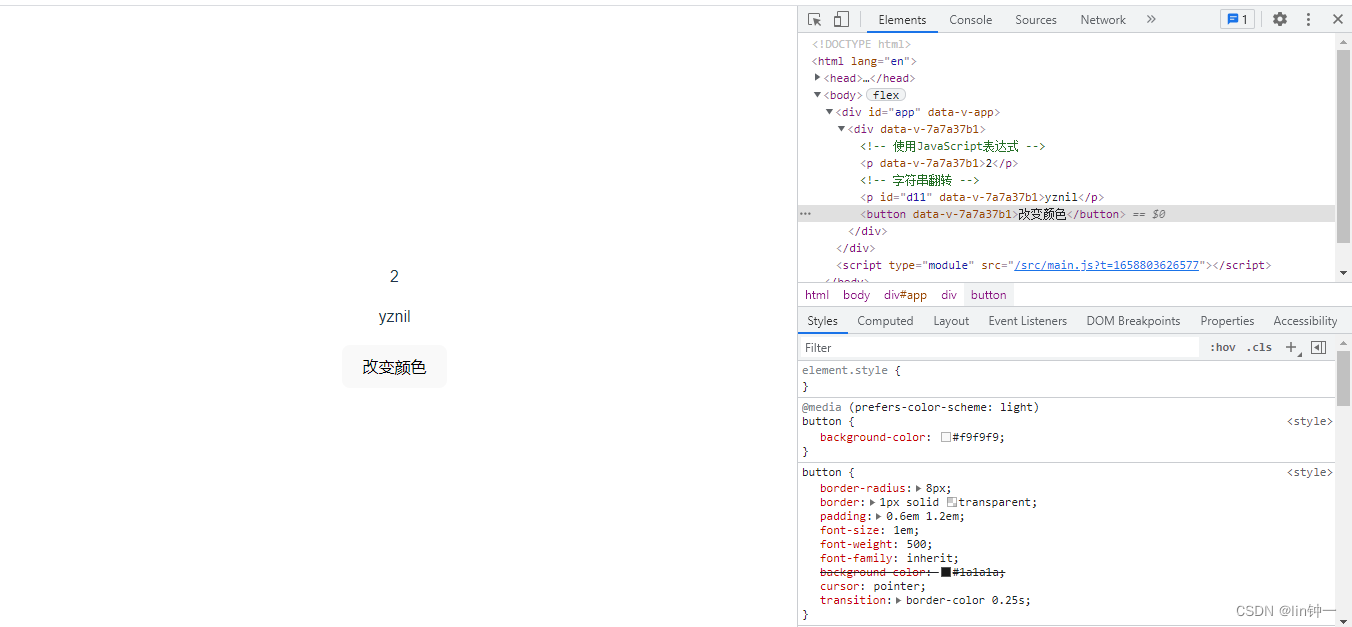Click the ellipsis beside the selected button node
Screen dimensions: 1352x627
[x=805, y=214]
